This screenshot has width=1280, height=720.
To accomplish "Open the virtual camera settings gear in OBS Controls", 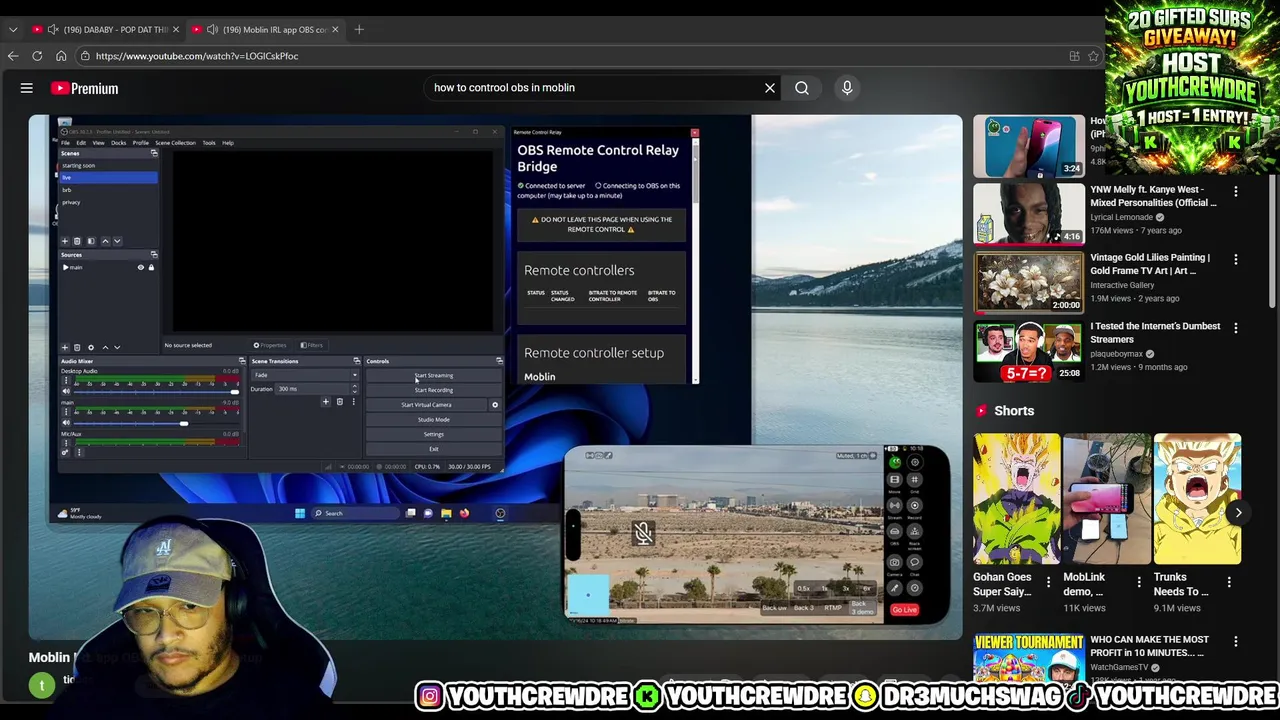I will [494, 405].
